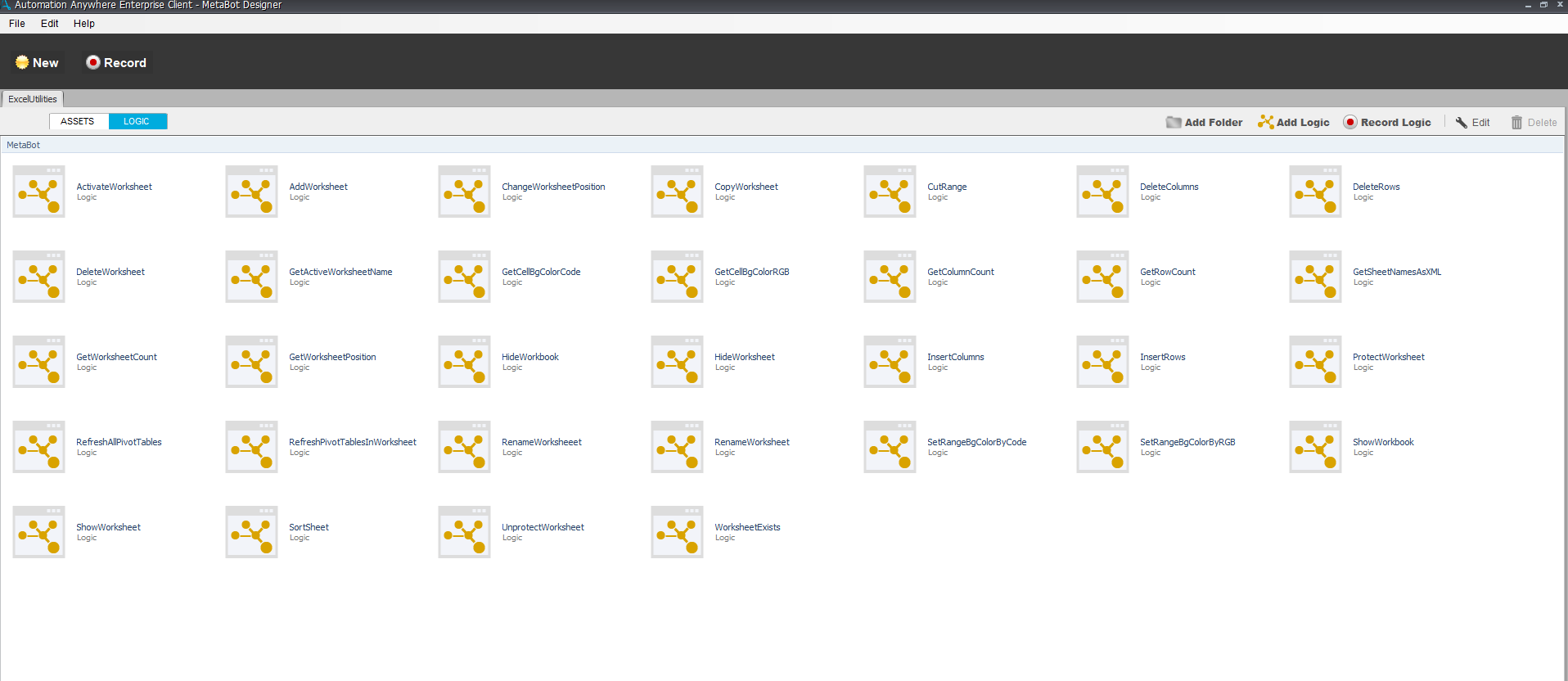Select the 'RefreshPivotTablesInWorksheet' label
This screenshot has height=681, width=1568.
pyautogui.click(x=353, y=442)
